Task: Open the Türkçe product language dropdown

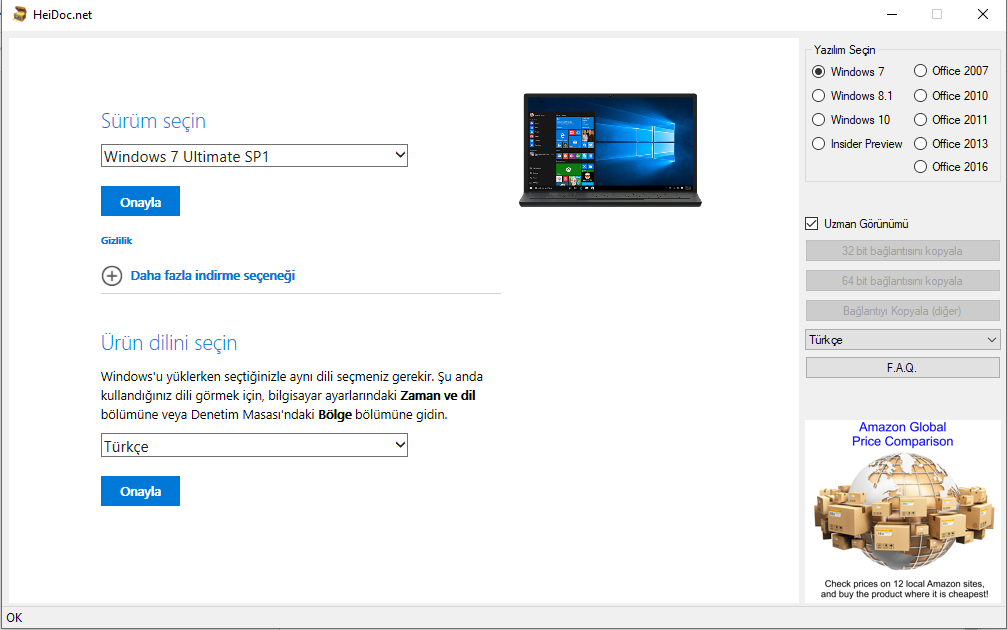Action: 254,445
